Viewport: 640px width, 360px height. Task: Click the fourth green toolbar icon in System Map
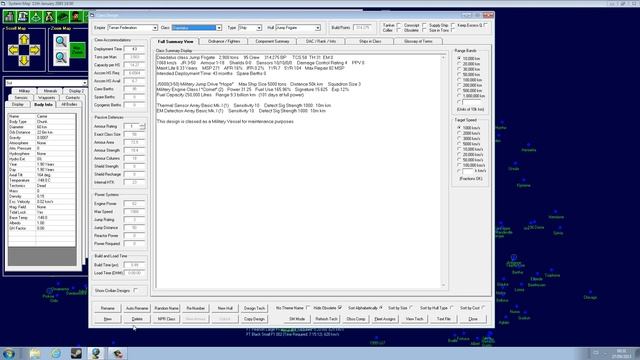[49, 17]
